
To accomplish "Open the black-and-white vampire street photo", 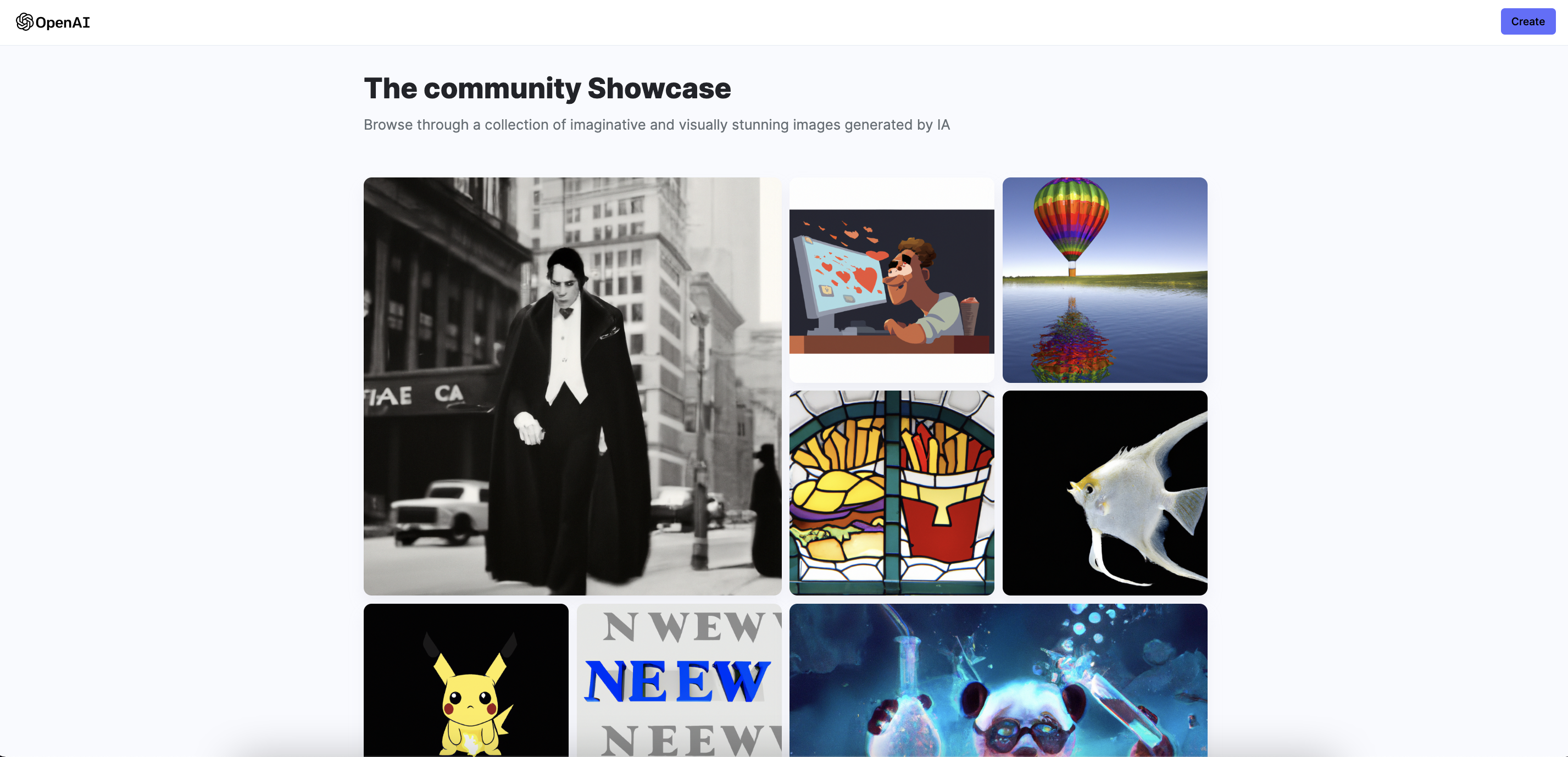I will 572,386.
